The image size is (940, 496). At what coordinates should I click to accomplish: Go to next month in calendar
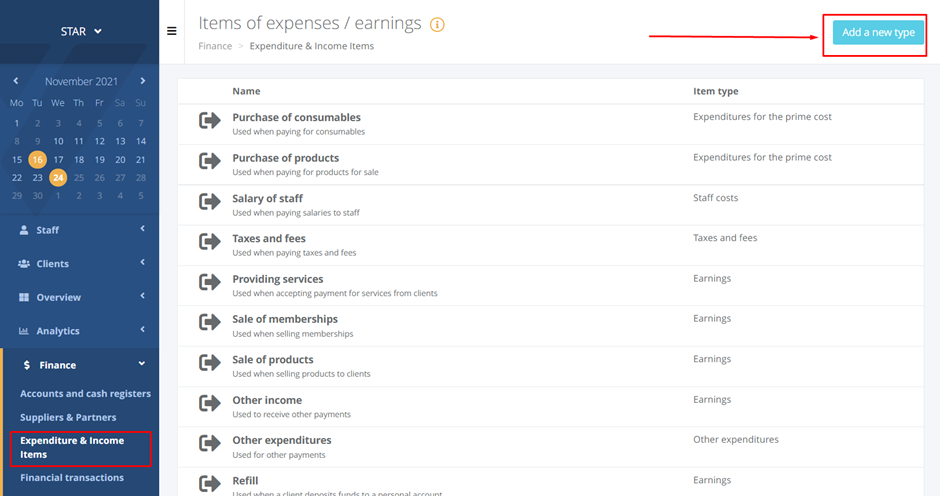(x=143, y=81)
